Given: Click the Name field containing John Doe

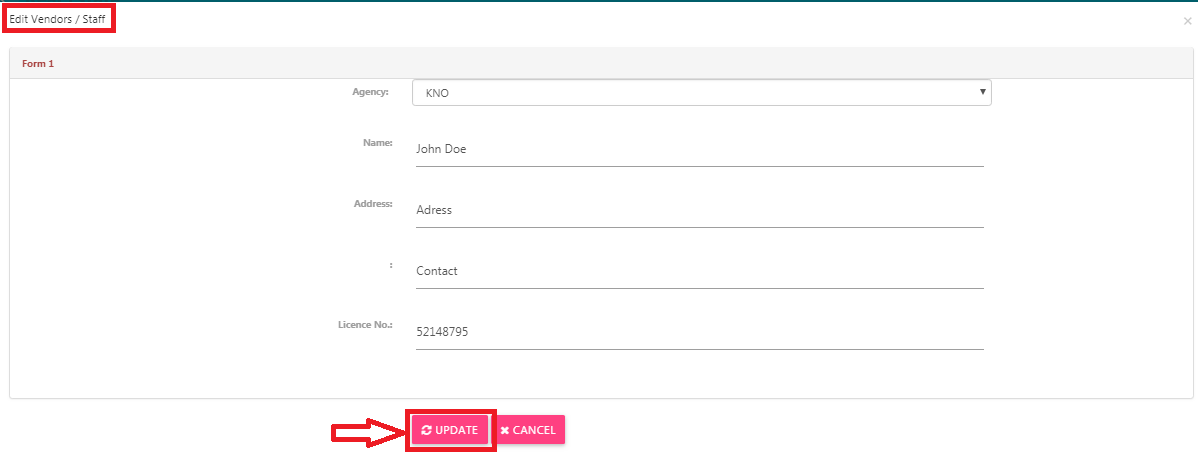Looking at the screenshot, I should (x=699, y=149).
